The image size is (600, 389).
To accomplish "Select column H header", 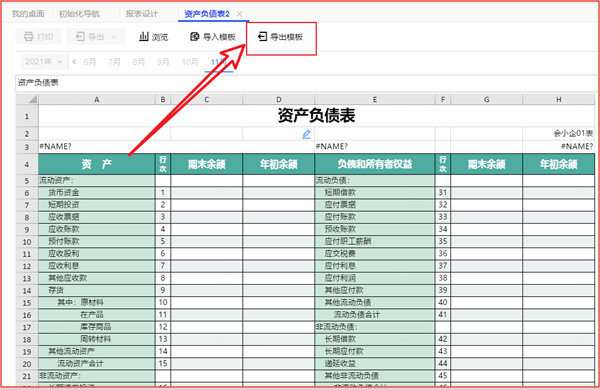I will pyautogui.click(x=559, y=99).
